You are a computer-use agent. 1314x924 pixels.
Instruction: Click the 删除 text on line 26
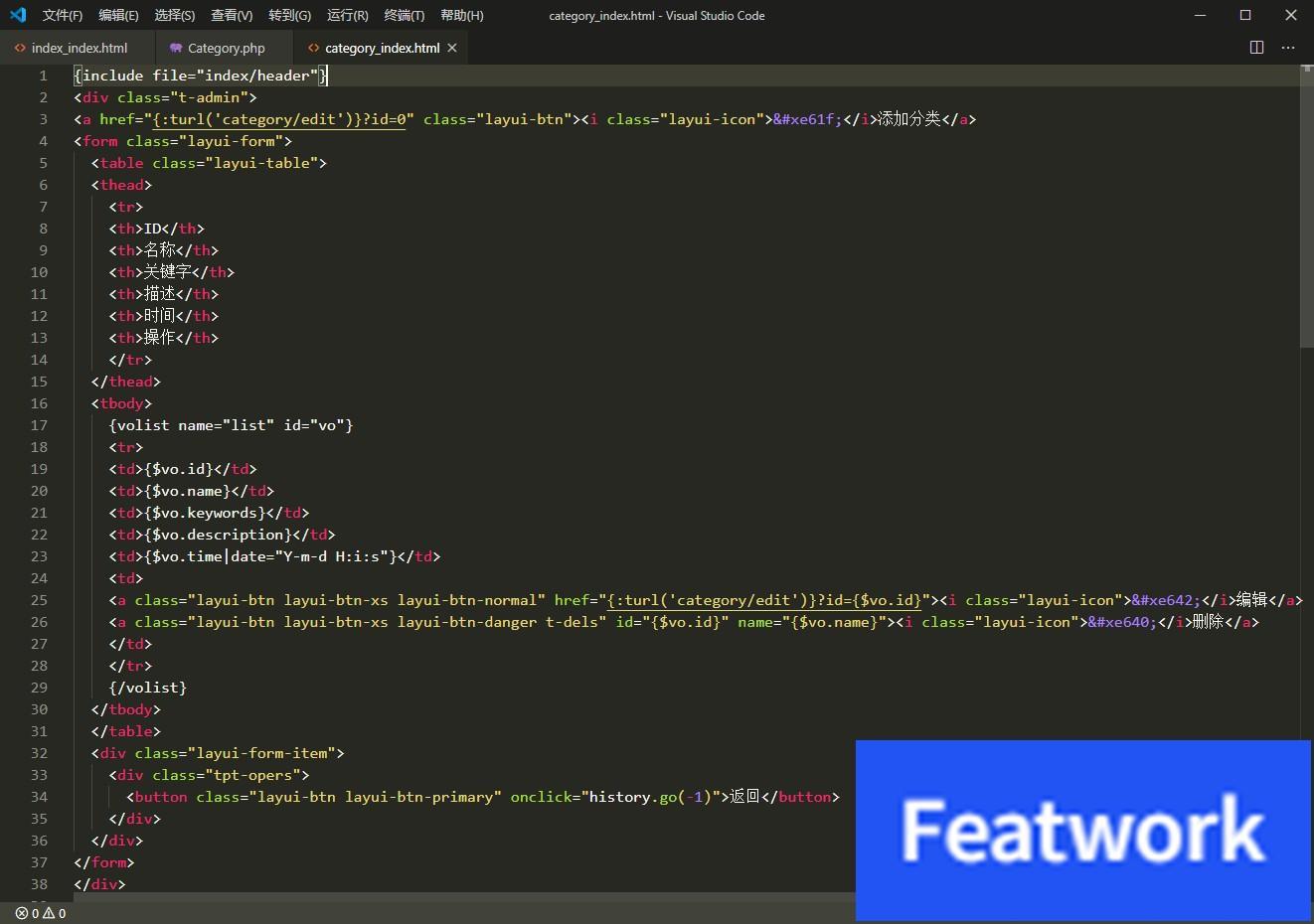click(x=1208, y=622)
